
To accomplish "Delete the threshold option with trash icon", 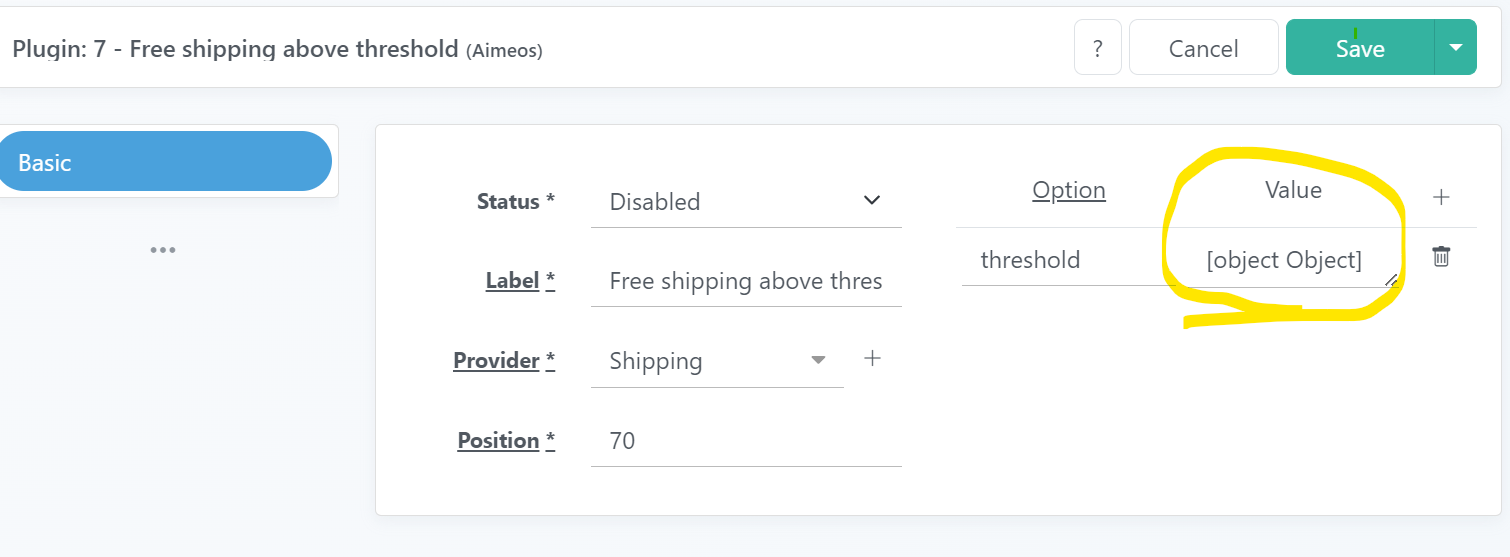I will (x=1441, y=257).
